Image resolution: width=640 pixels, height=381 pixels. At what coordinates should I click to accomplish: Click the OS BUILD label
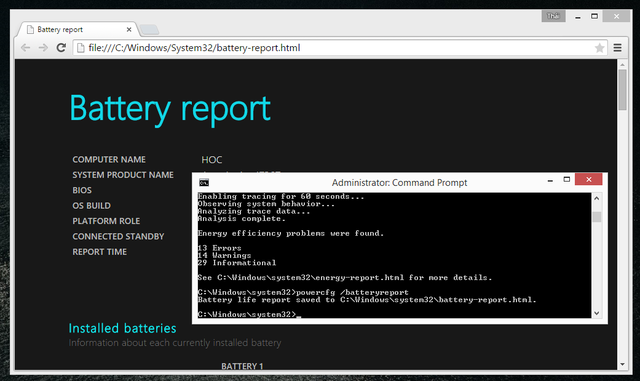(x=91, y=206)
